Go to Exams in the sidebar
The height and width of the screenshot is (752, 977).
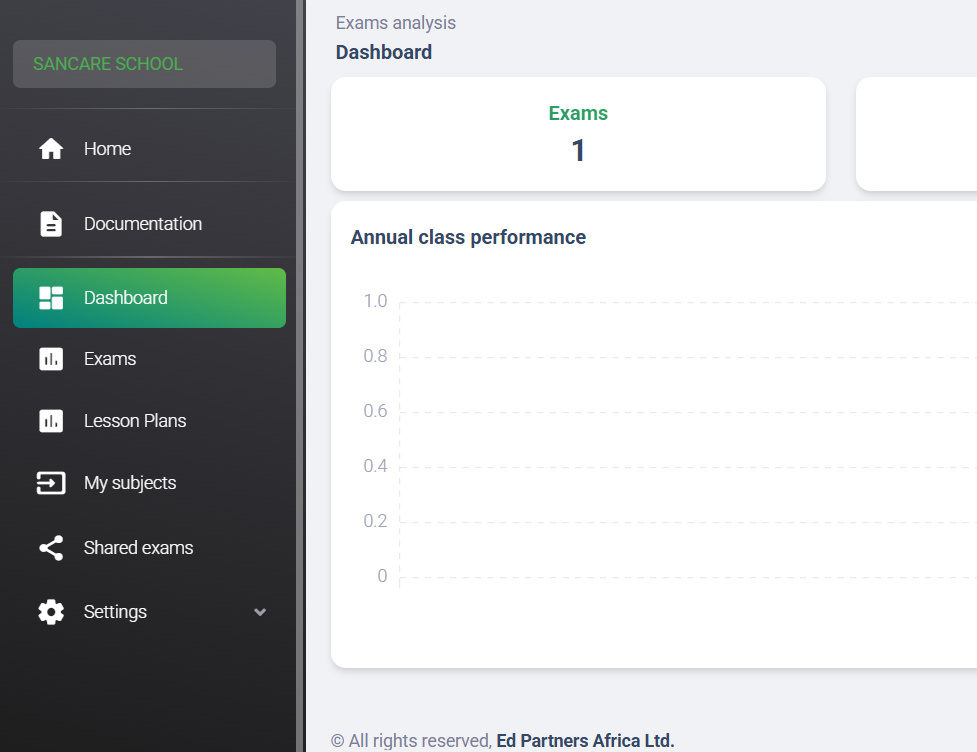(110, 359)
